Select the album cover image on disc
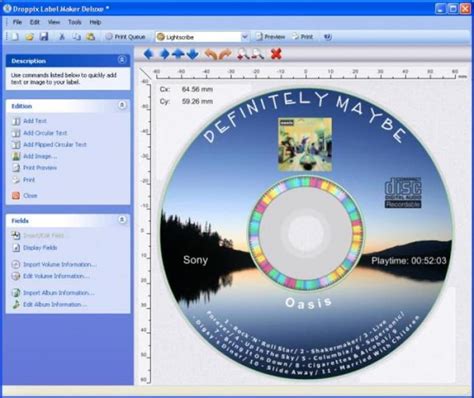Image resolution: width=474 pixels, height=398 pixels. (305, 144)
